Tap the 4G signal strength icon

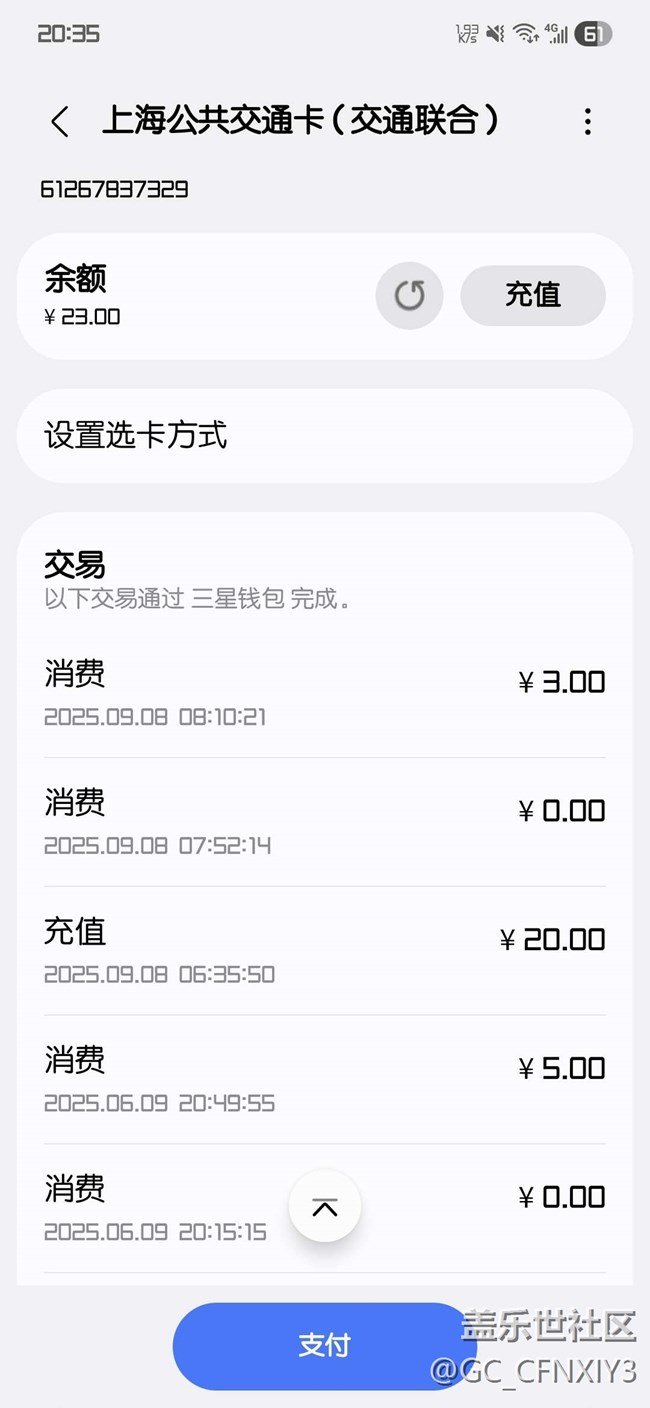pos(556,34)
